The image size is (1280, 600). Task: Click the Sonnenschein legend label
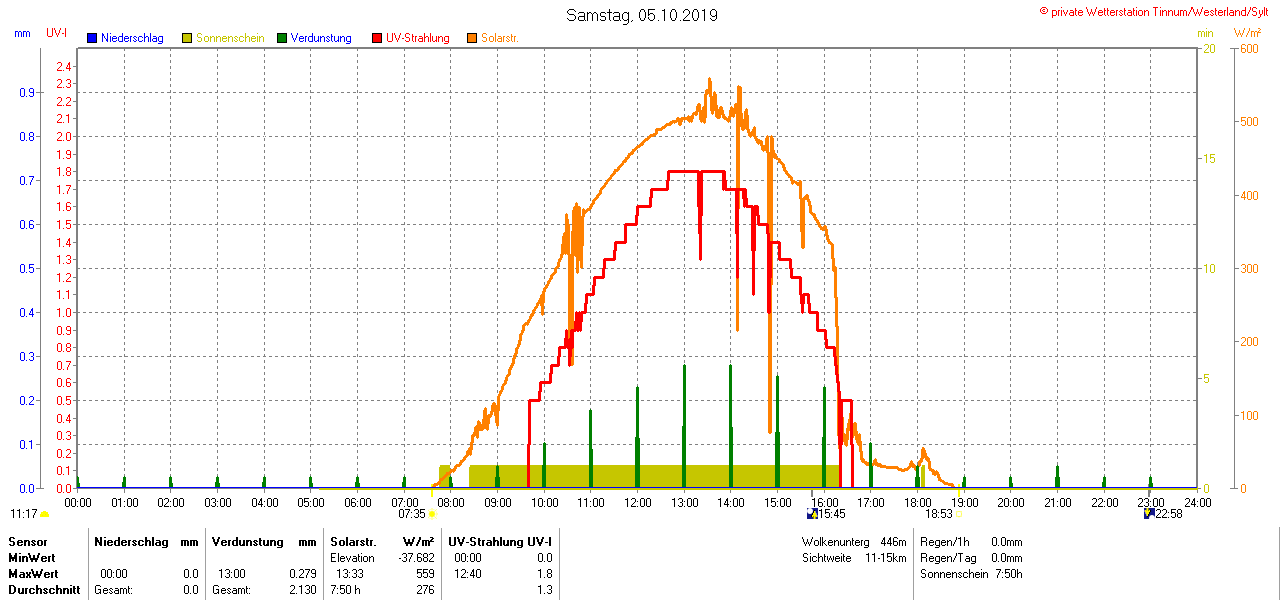point(230,38)
